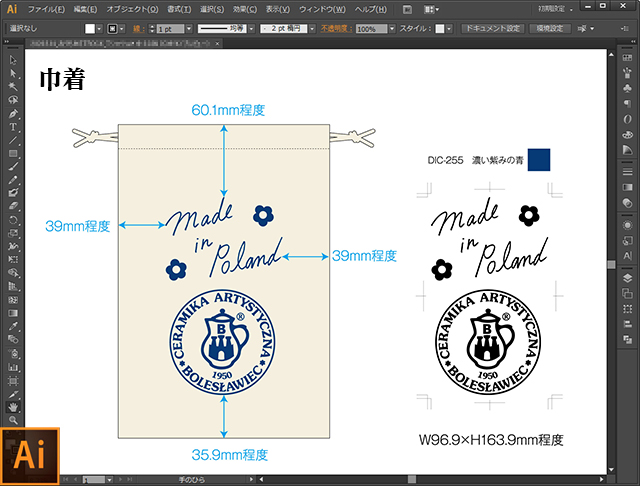Viewport: 640px width, 486px height.
Task: Click the 環境設定 button
Action: (550, 29)
